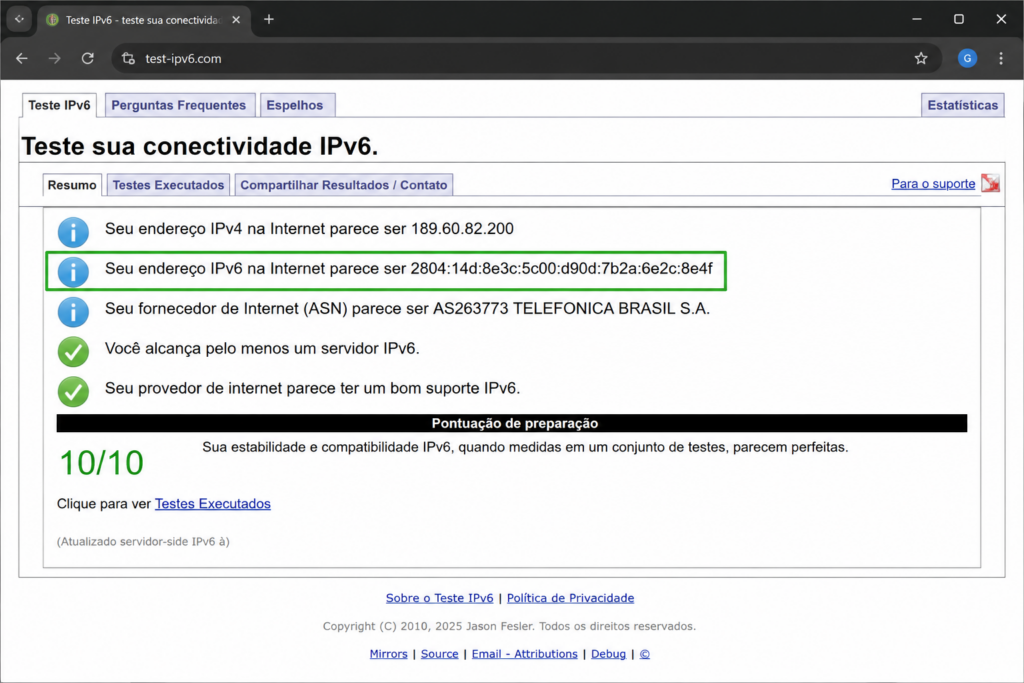
Task: Open a new browser tab
Action: pyautogui.click(x=268, y=20)
